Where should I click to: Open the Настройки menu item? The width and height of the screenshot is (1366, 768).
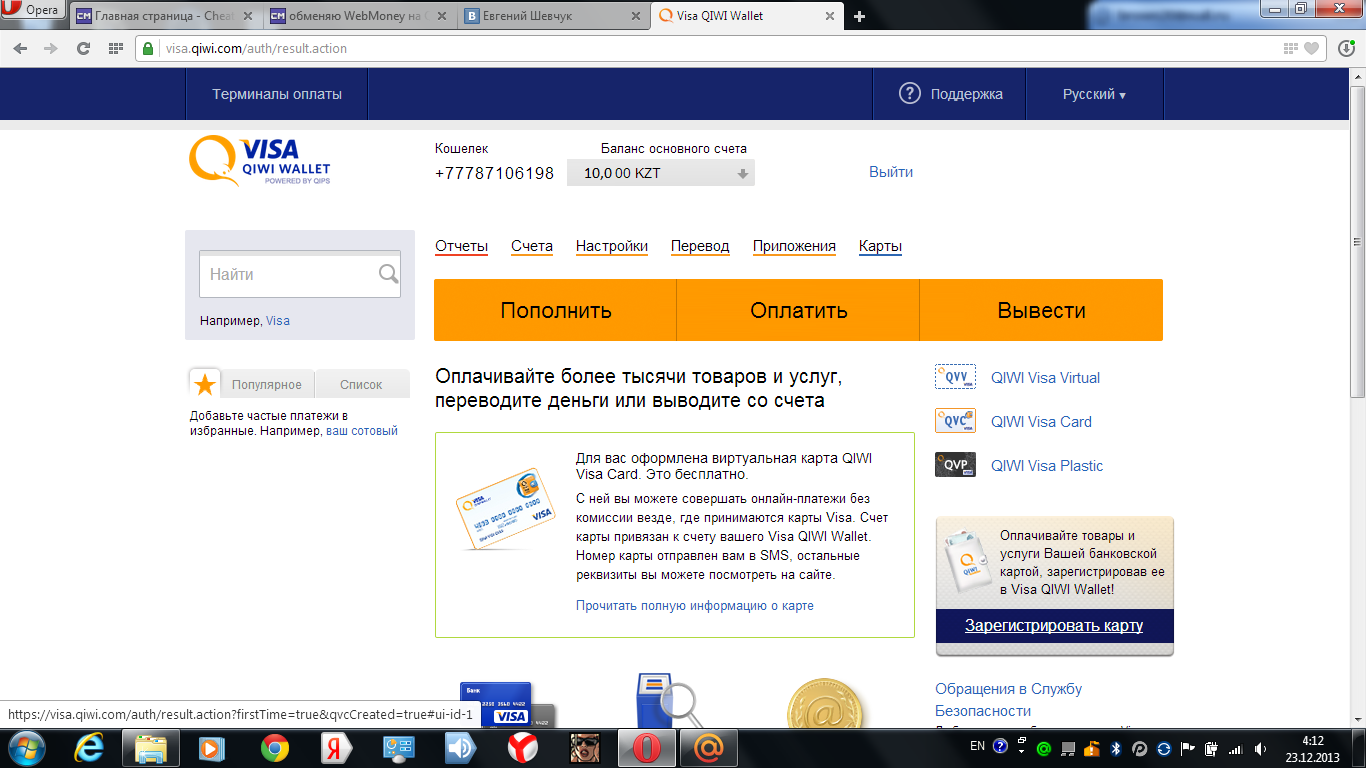coord(612,246)
